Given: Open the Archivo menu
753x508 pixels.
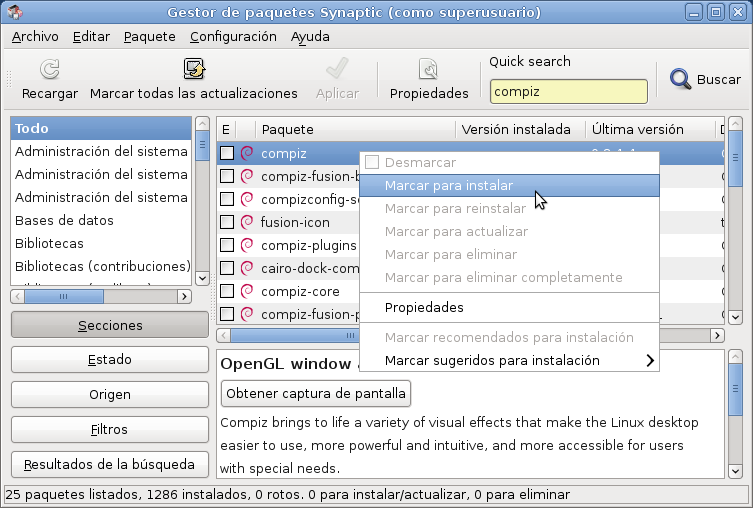Looking at the screenshot, I should [x=35, y=36].
